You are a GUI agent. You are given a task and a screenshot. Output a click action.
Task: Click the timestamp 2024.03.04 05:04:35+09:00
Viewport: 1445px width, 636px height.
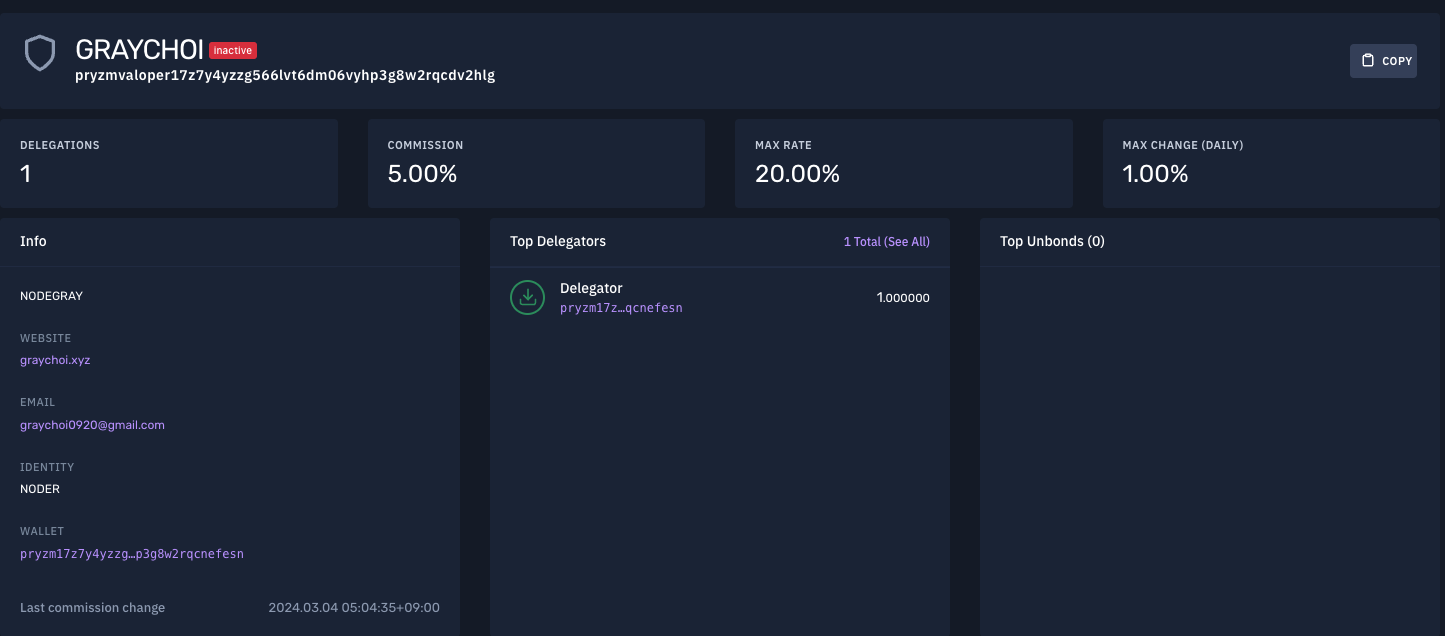354,608
